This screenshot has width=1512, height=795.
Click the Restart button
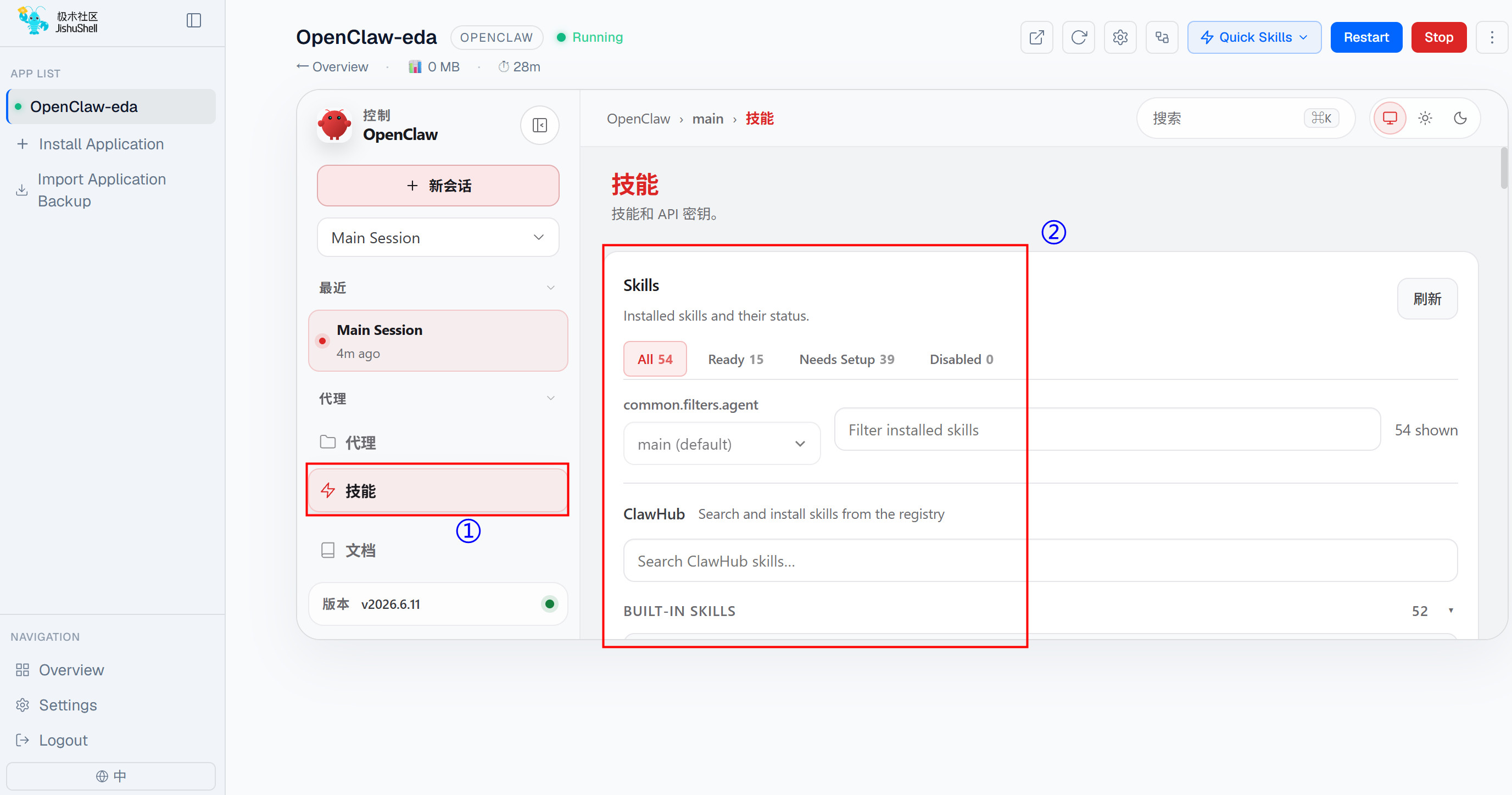1366,37
